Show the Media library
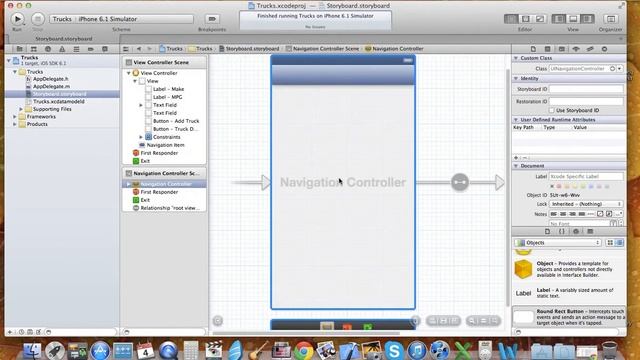This screenshot has height=360, width=640. tap(590, 231)
